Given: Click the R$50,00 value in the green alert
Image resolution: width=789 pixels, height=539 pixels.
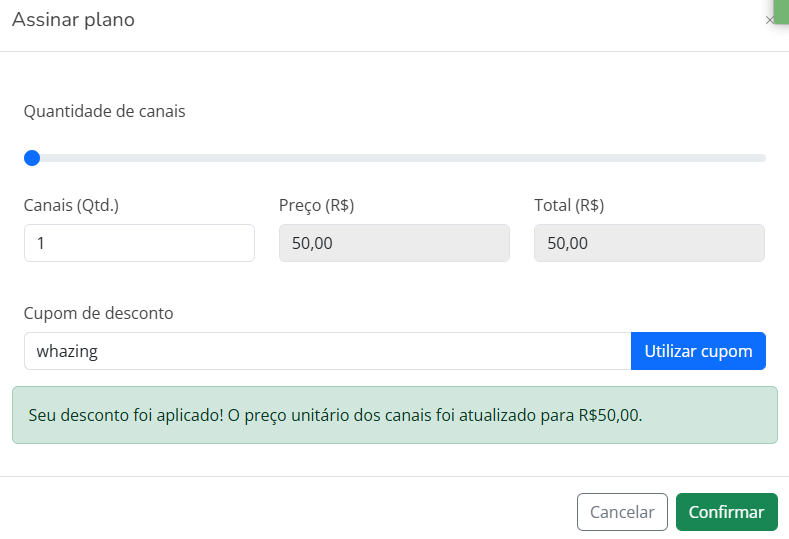Looking at the screenshot, I should [609, 414].
